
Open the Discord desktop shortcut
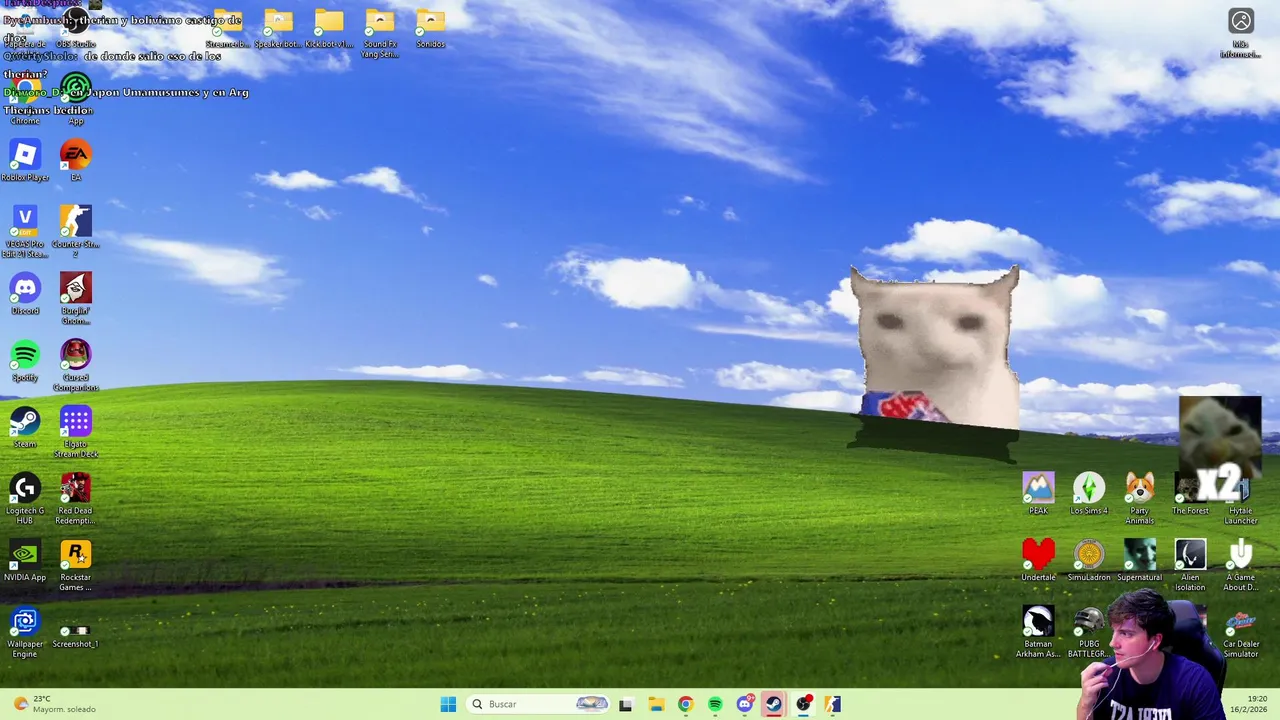pyautogui.click(x=25, y=294)
